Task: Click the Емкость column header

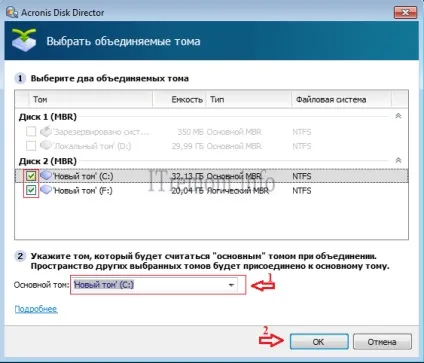Action: (179, 99)
